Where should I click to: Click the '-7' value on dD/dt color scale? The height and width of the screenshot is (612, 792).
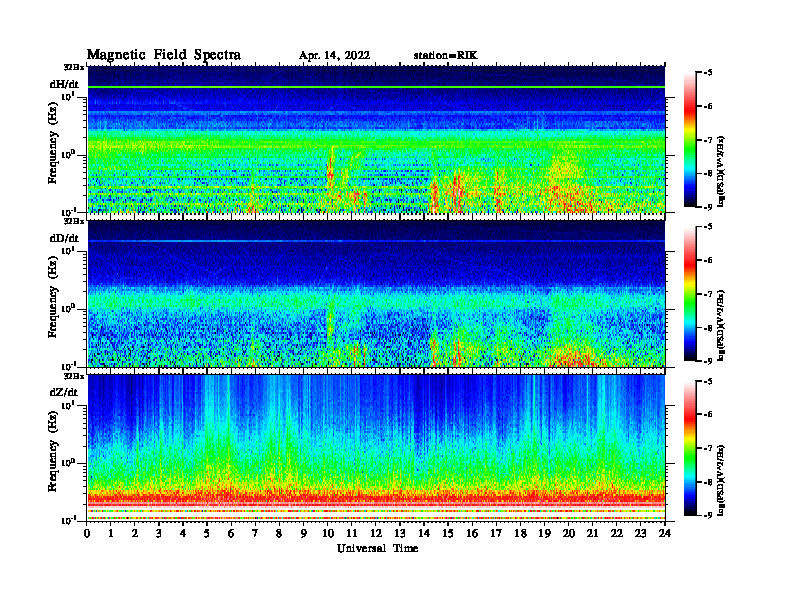(x=708, y=294)
